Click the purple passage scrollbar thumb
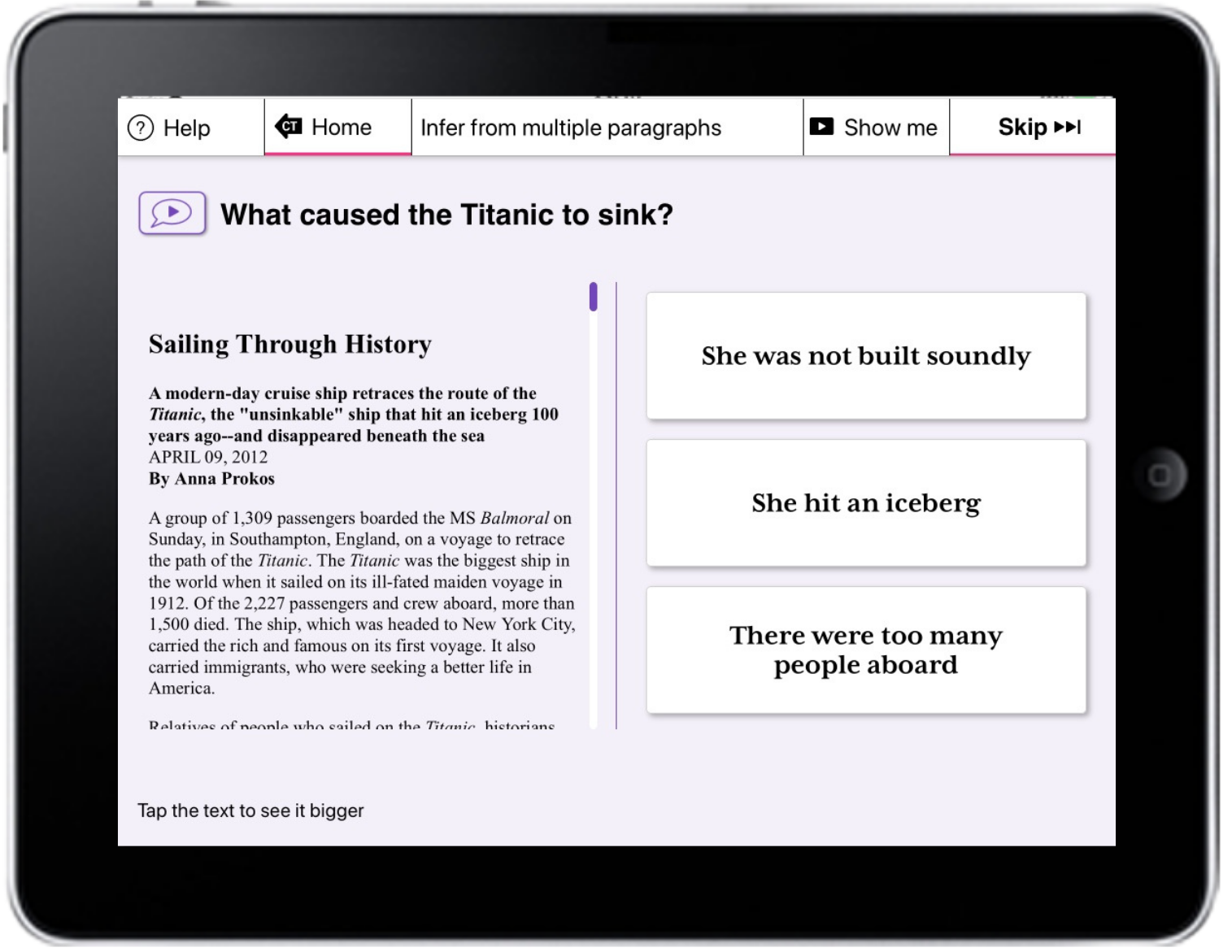Viewport: 1232px width, 952px height. 594,297
